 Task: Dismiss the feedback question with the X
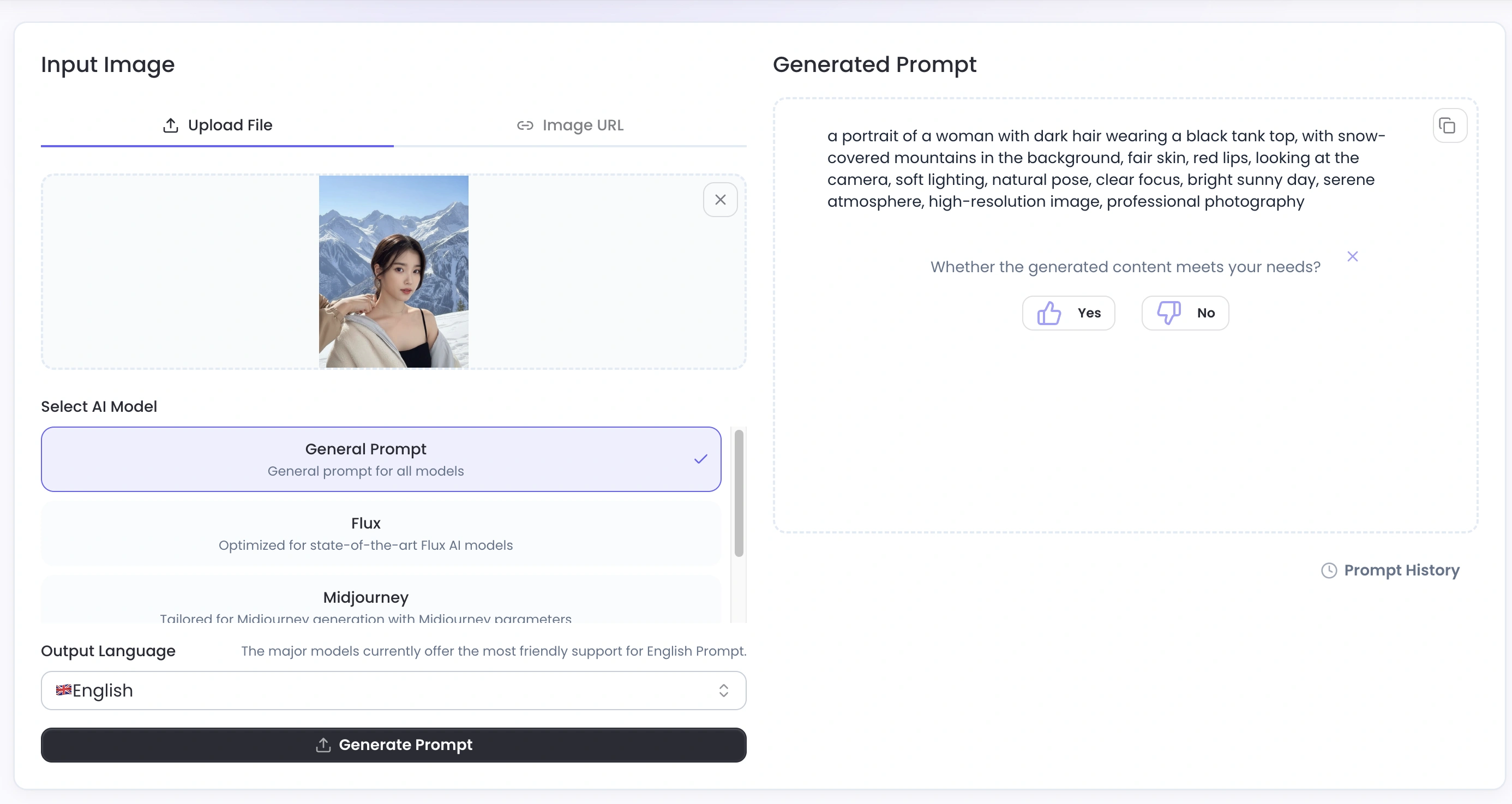[x=1352, y=256]
